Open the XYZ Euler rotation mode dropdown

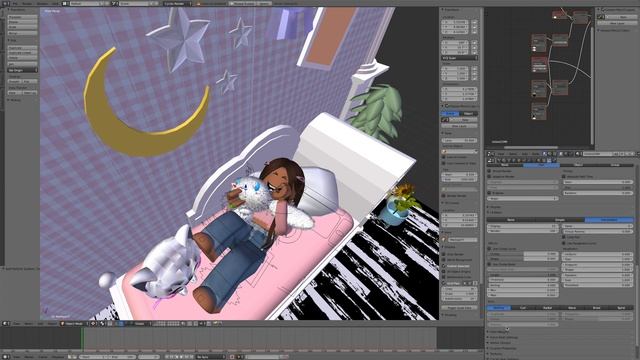459,58
